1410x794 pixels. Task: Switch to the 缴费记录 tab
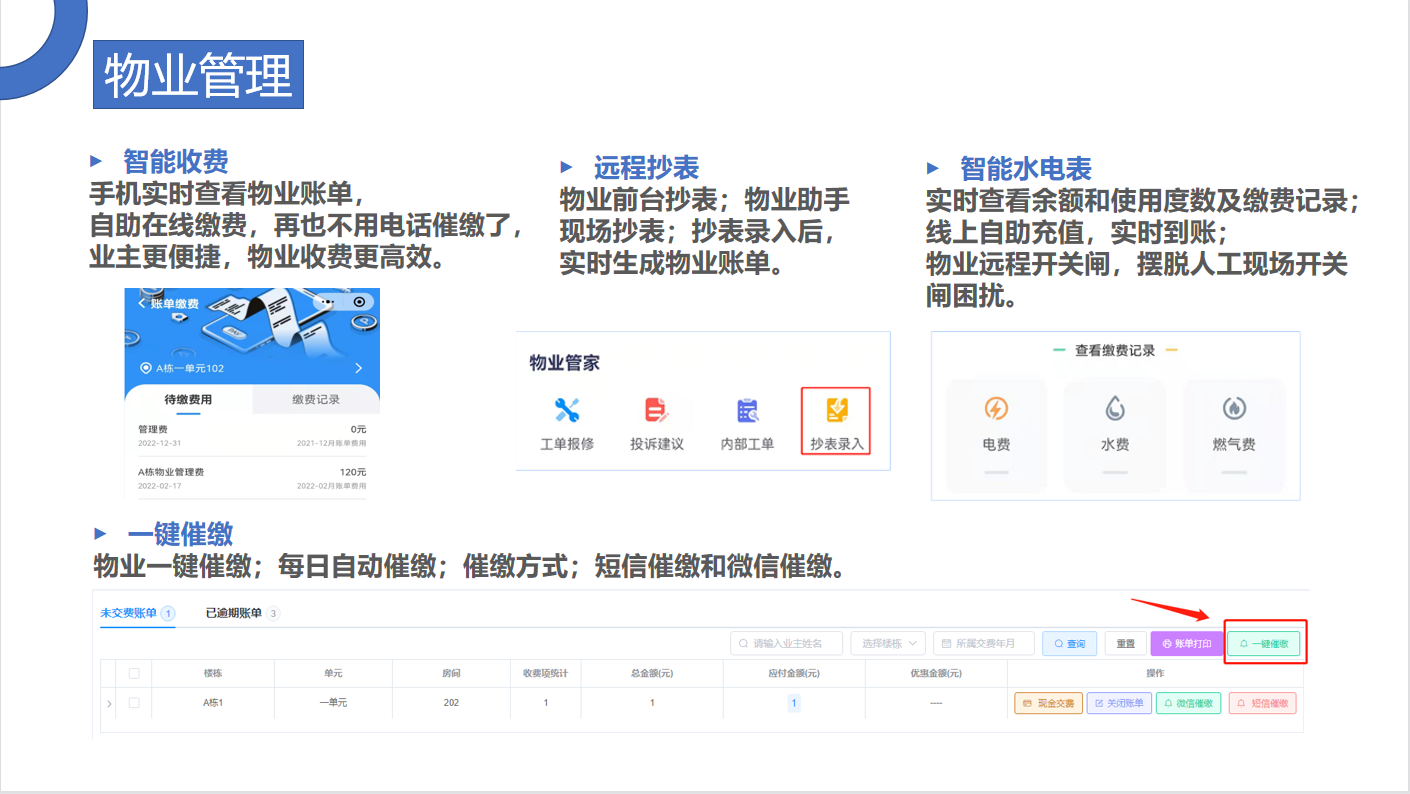(x=316, y=400)
